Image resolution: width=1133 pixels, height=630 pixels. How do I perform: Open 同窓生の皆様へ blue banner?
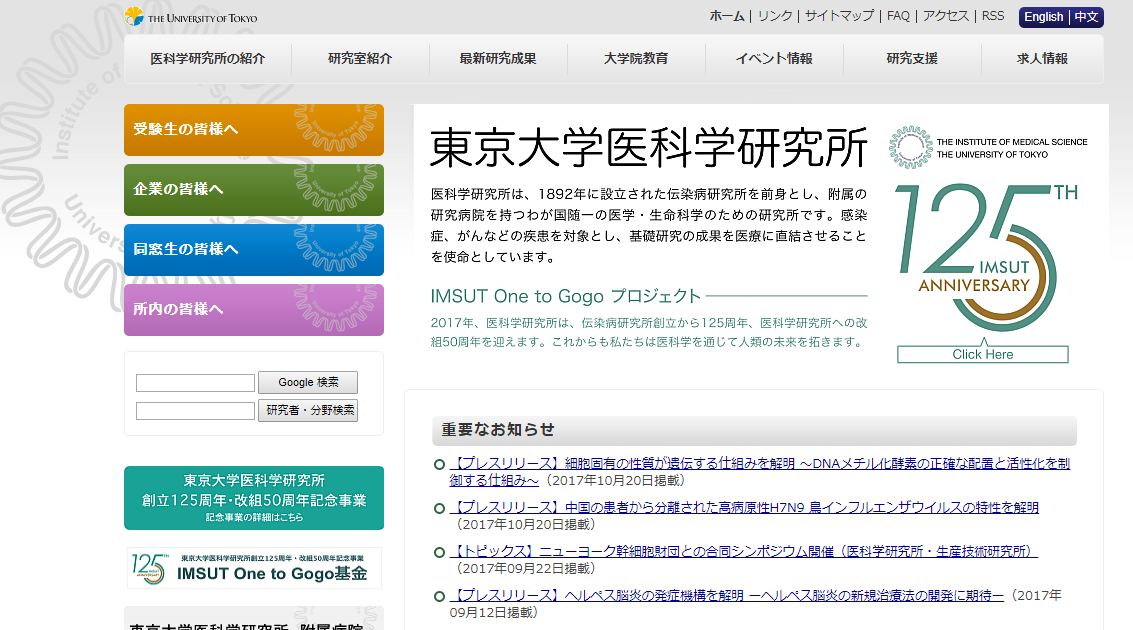click(x=254, y=250)
